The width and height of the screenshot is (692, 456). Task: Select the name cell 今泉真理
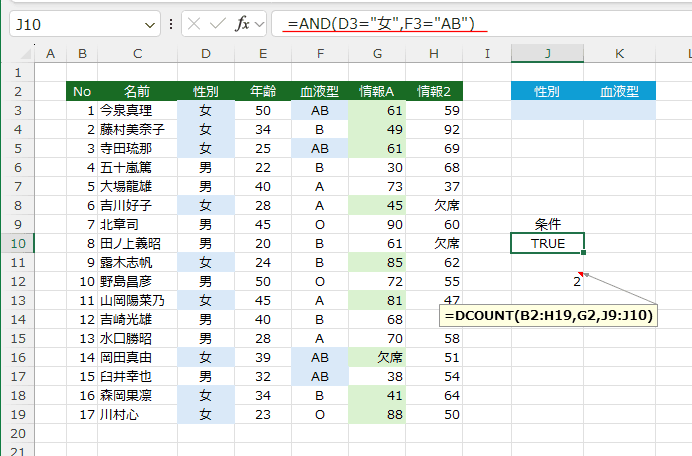coord(135,110)
